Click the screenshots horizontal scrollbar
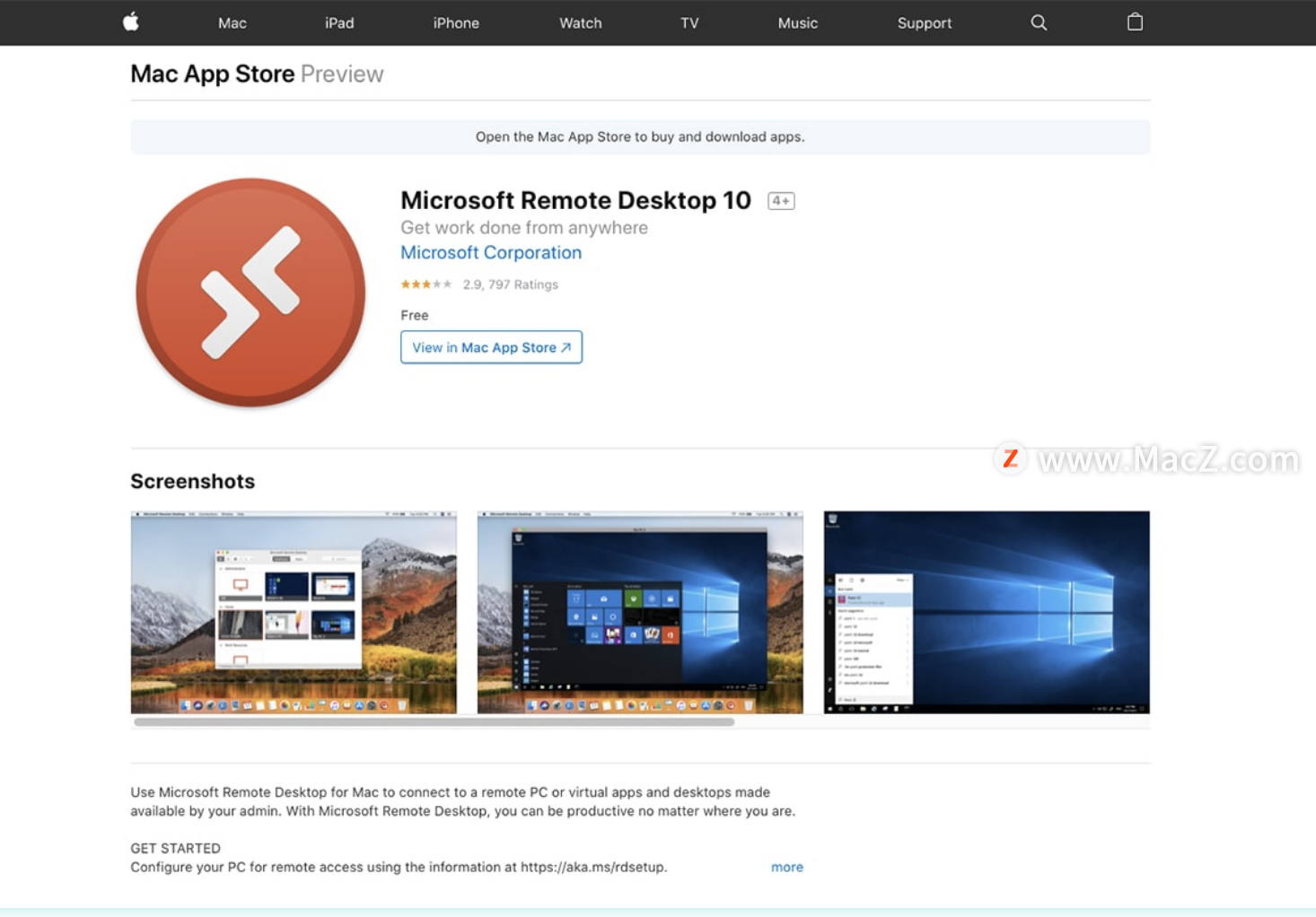Viewport: 1316px width, 917px height. tap(434, 721)
